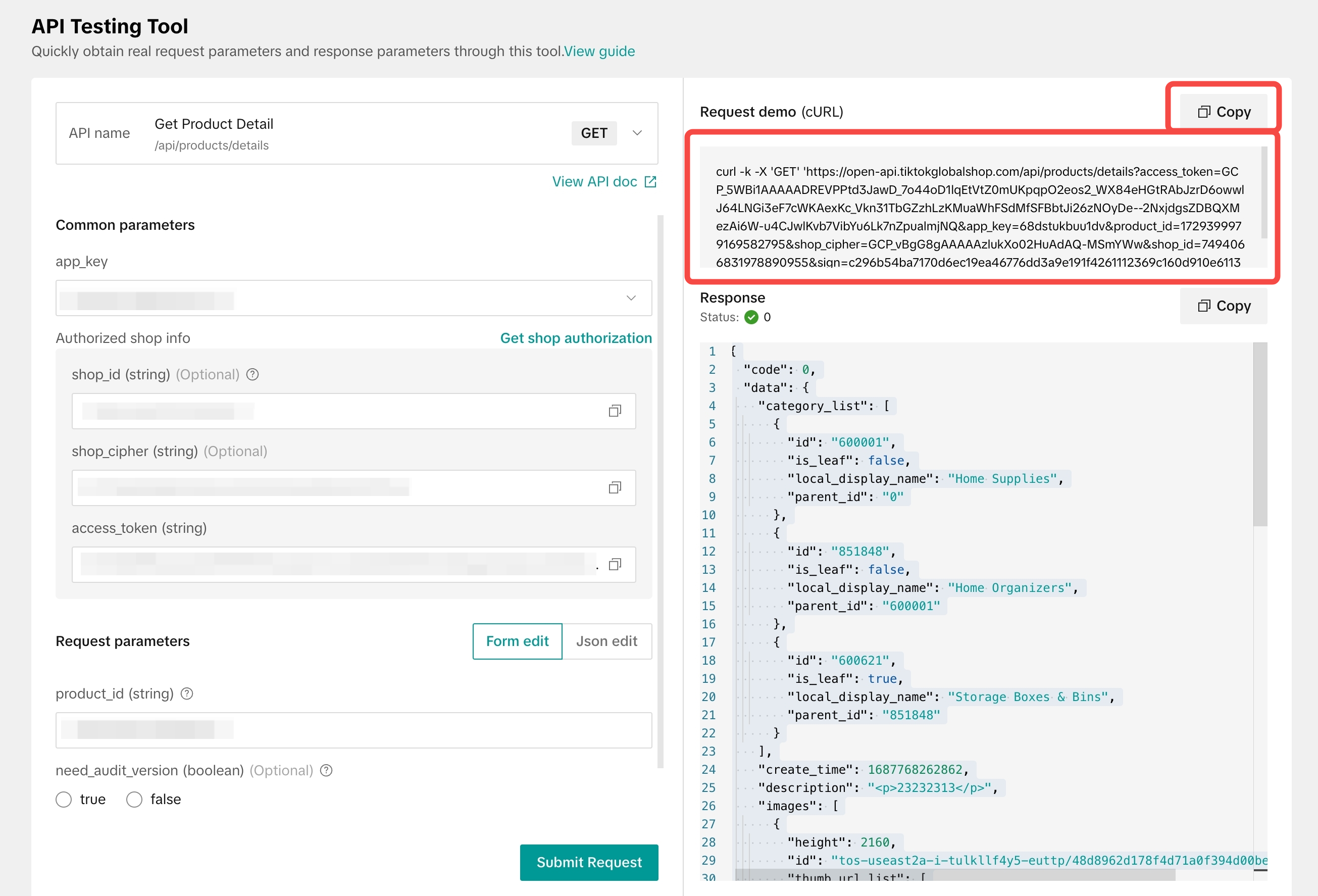Open external link icon beside View API doc

(650, 181)
